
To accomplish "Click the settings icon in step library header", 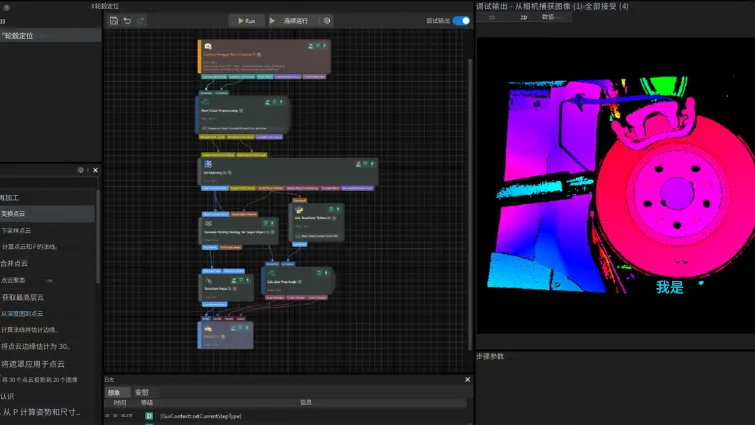I will click(80, 170).
